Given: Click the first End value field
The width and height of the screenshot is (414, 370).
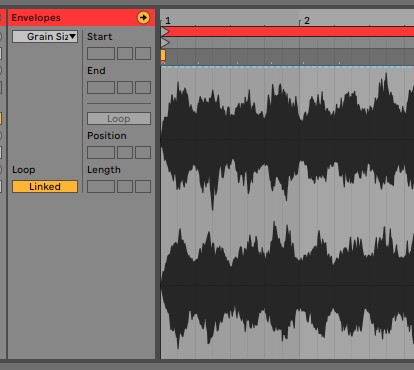Looking at the screenshot, I should coord(101,88).
